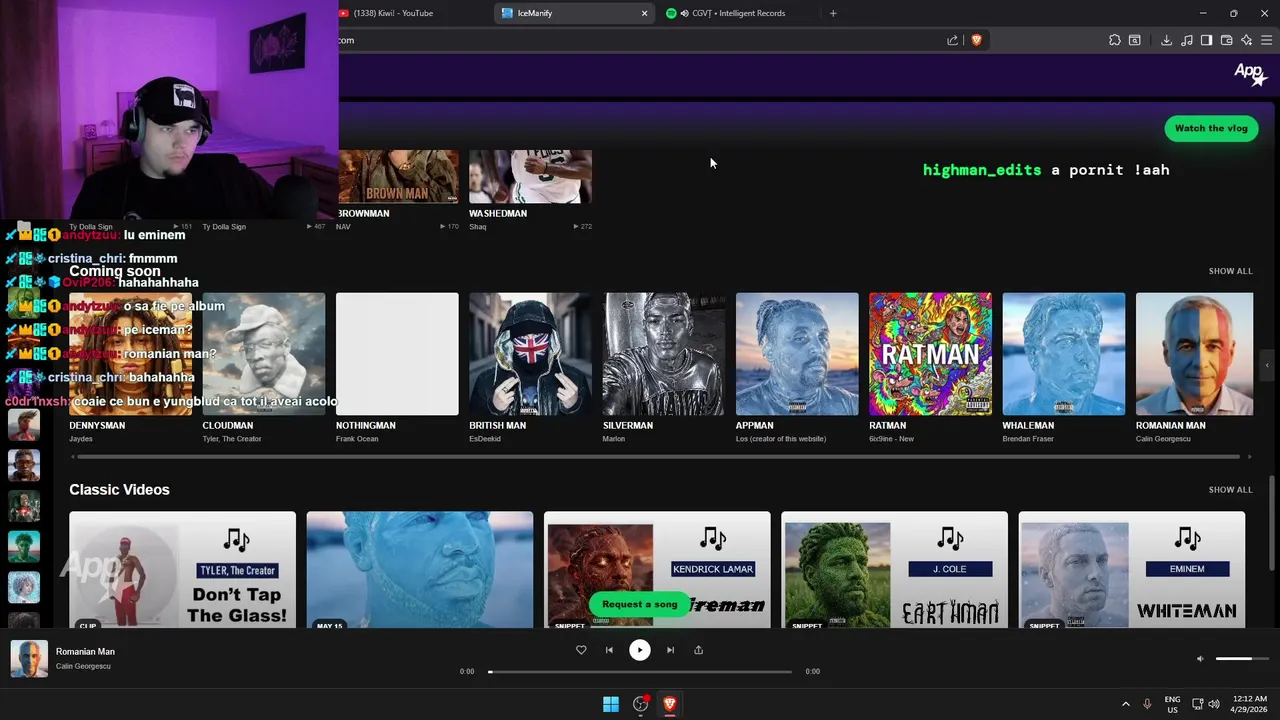
Task: Open the Romanian Man cover in the player bar
Action: coord(29,659)
